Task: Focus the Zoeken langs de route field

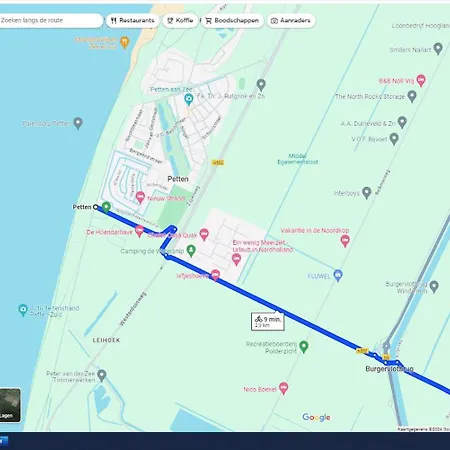Action: point(50,20)
